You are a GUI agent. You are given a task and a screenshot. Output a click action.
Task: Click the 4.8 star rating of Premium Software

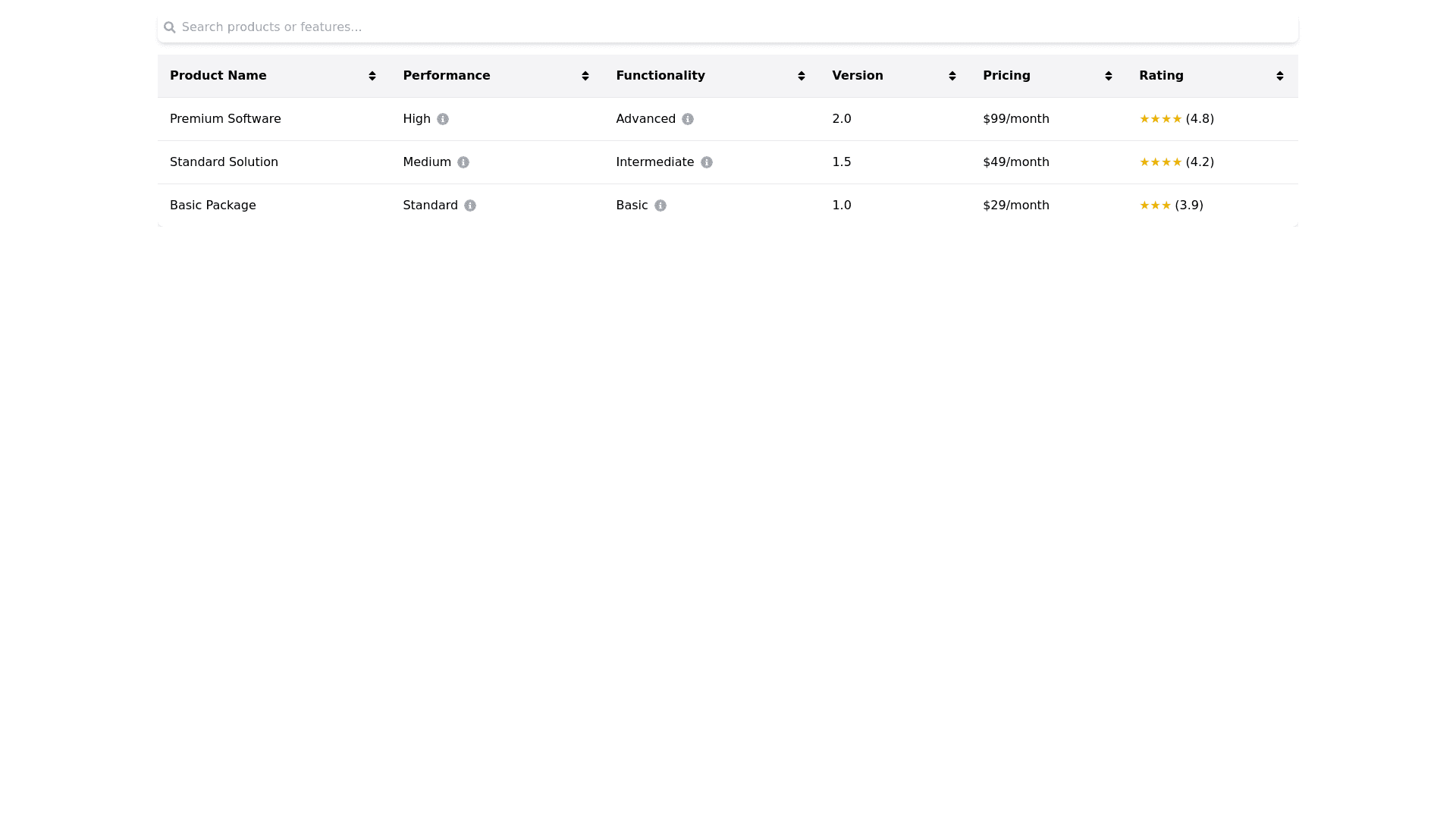tap(1177, 119)
